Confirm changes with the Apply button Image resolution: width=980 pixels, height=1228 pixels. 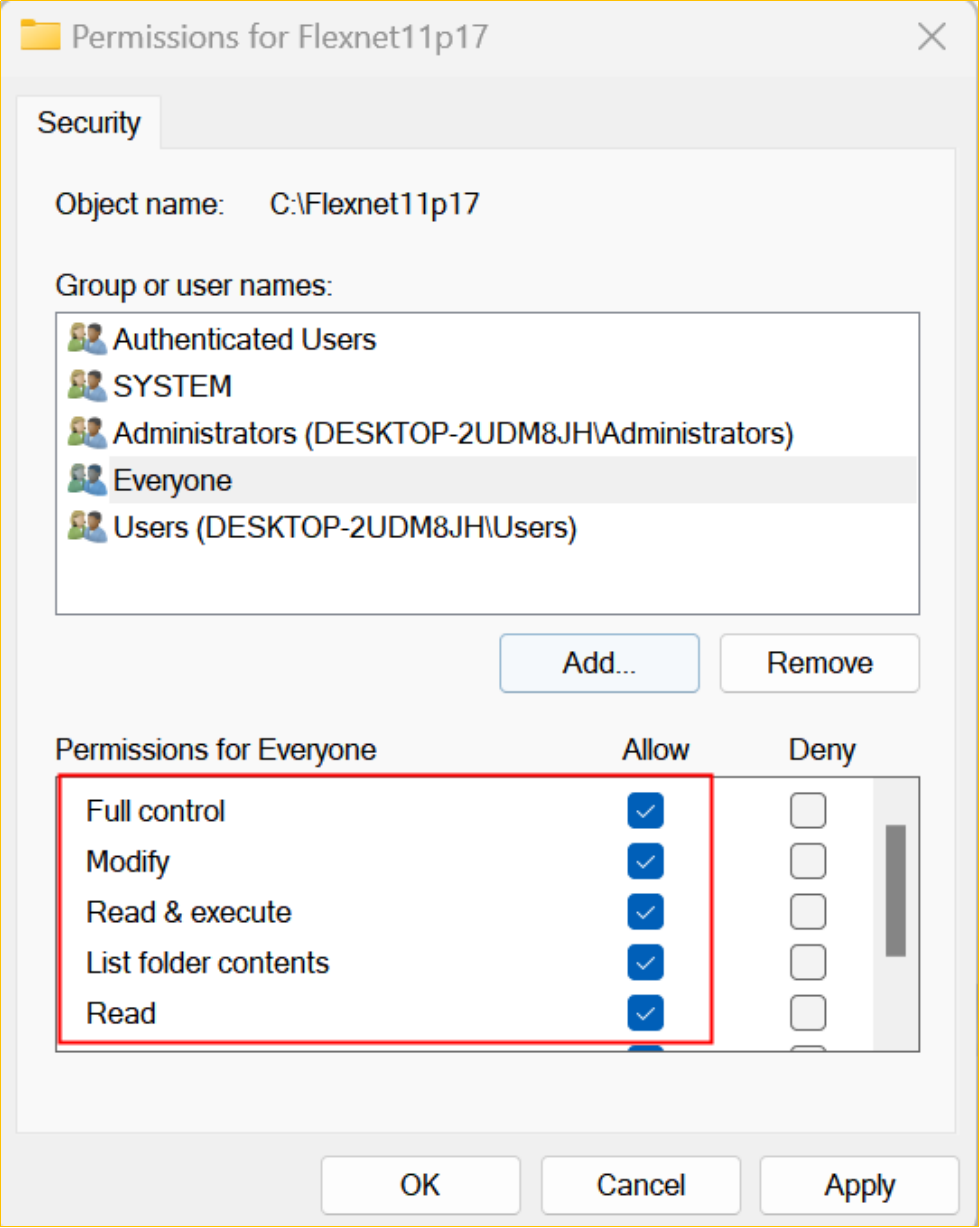click(859, 1185)
